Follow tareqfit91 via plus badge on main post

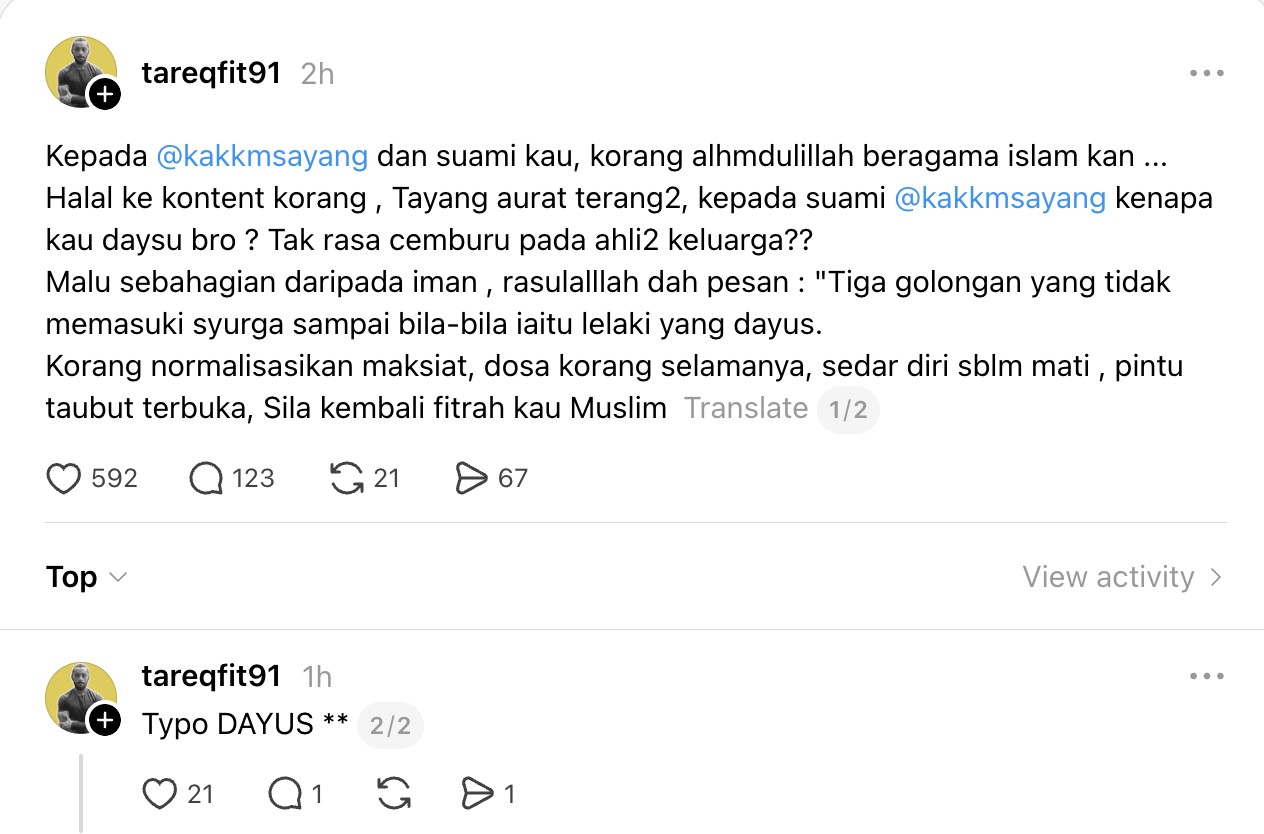105,95
